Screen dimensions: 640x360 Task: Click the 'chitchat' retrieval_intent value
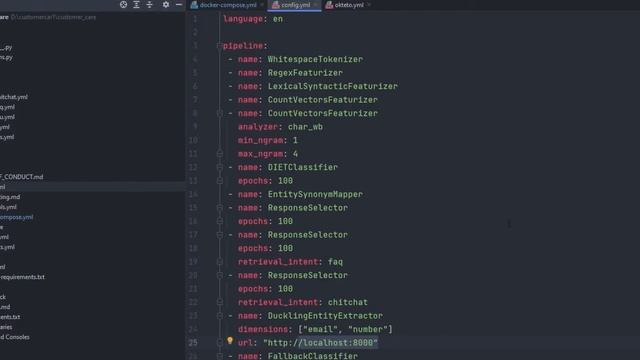click(348, 302)
